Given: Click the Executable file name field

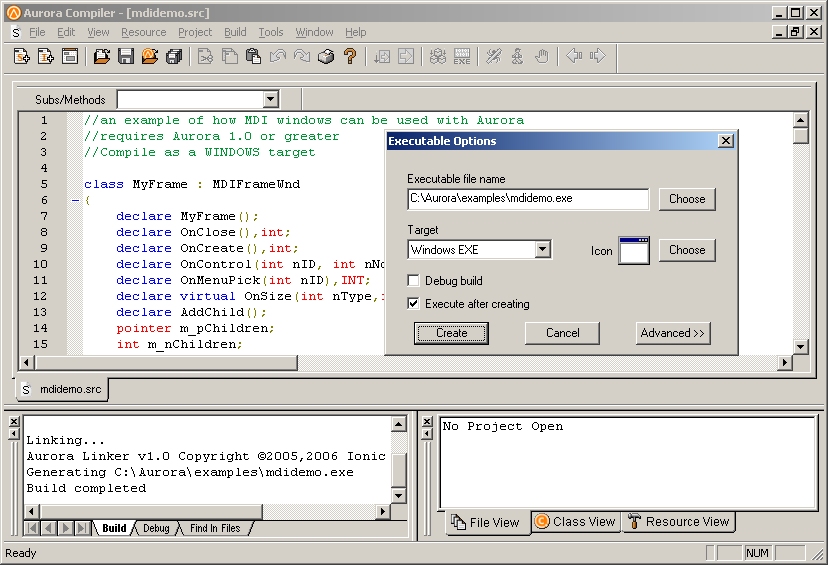Looking at the screenshot, I should point(528,199).
